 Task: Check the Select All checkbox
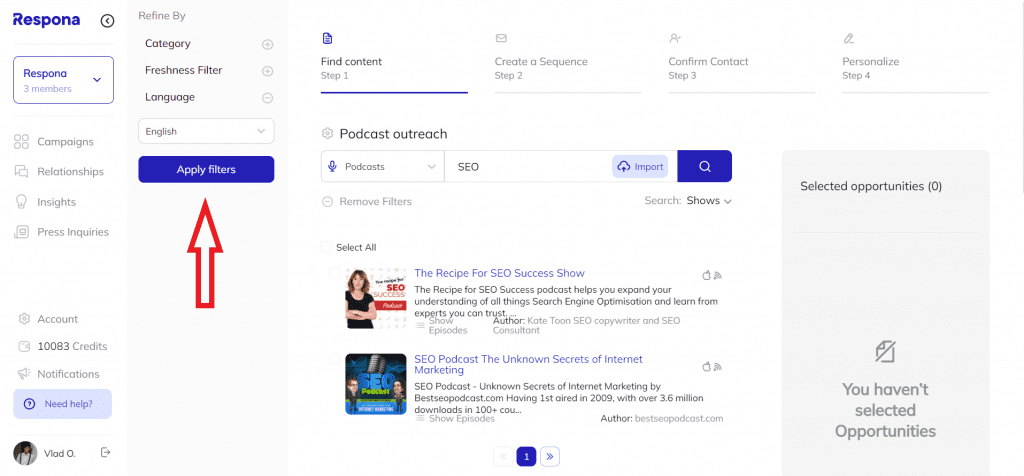[x=326, y=247]
